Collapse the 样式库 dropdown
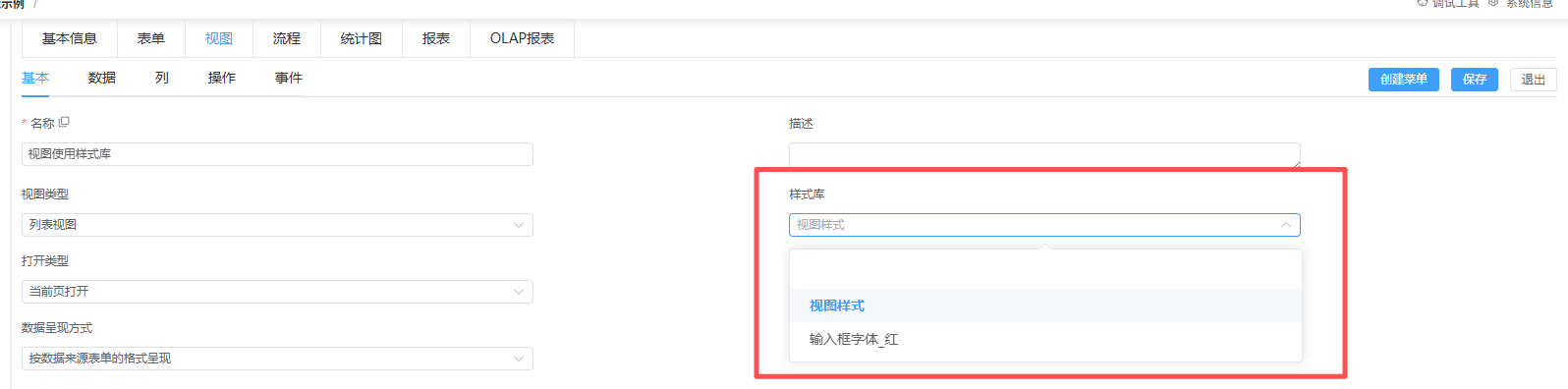 1044,225
